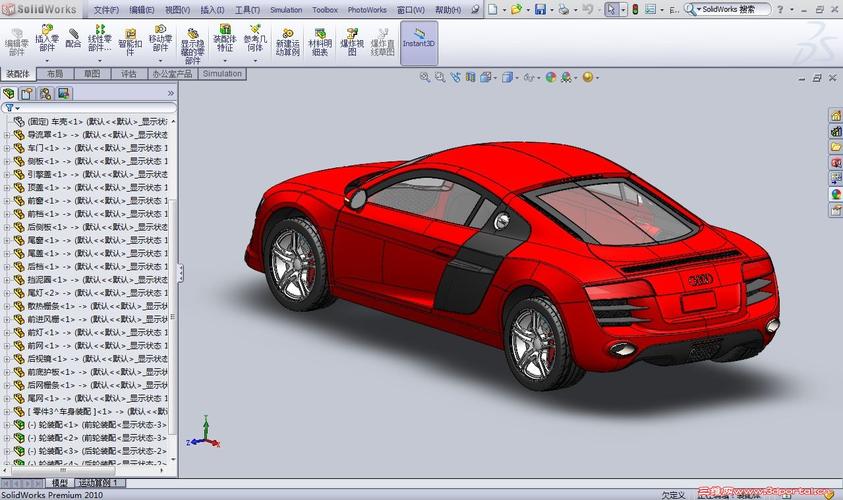The image size is (843, 500).
Task: Toggle the Instant3D button
Action: point(418,42)
